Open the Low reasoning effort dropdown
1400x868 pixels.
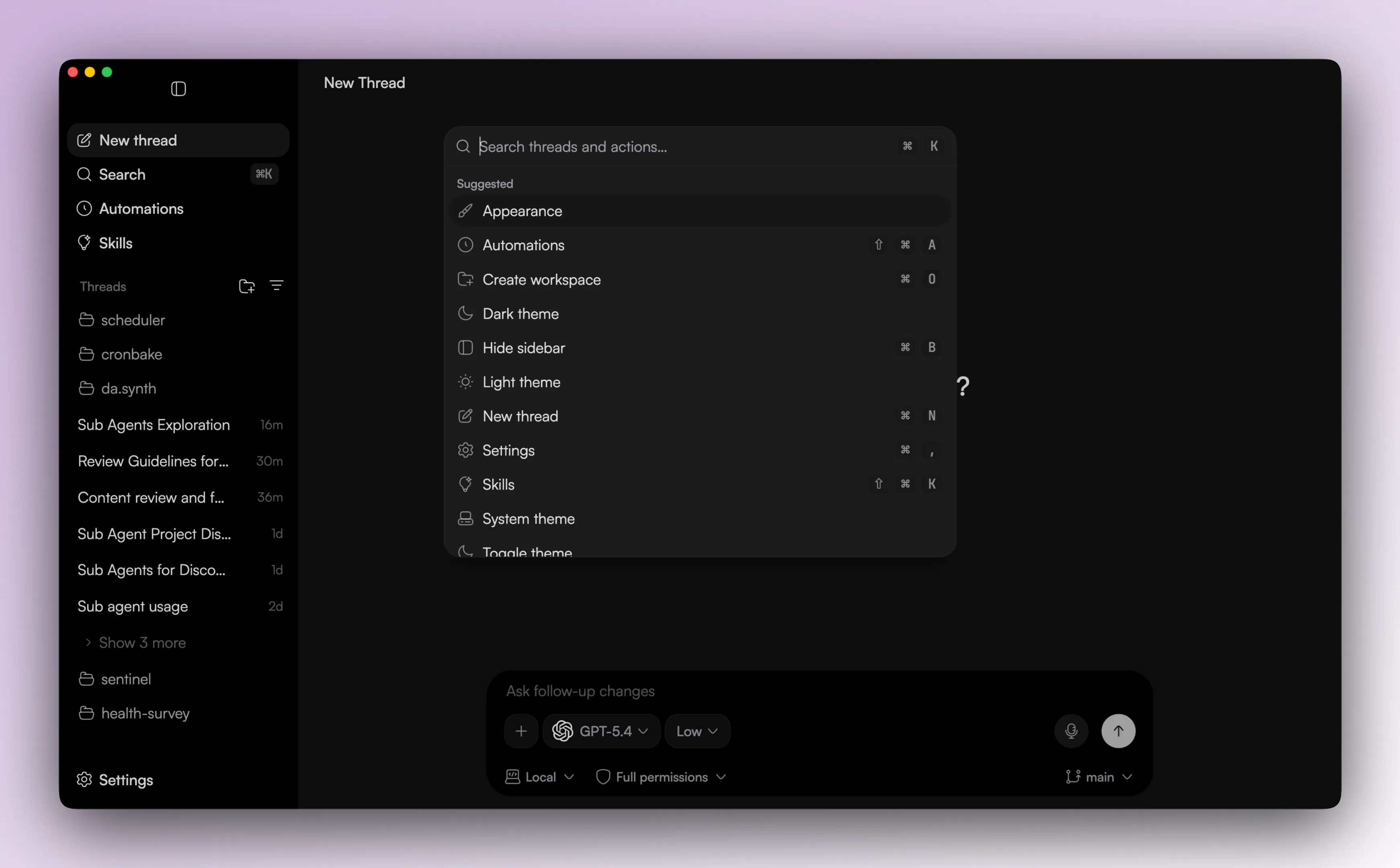point(697,731)
